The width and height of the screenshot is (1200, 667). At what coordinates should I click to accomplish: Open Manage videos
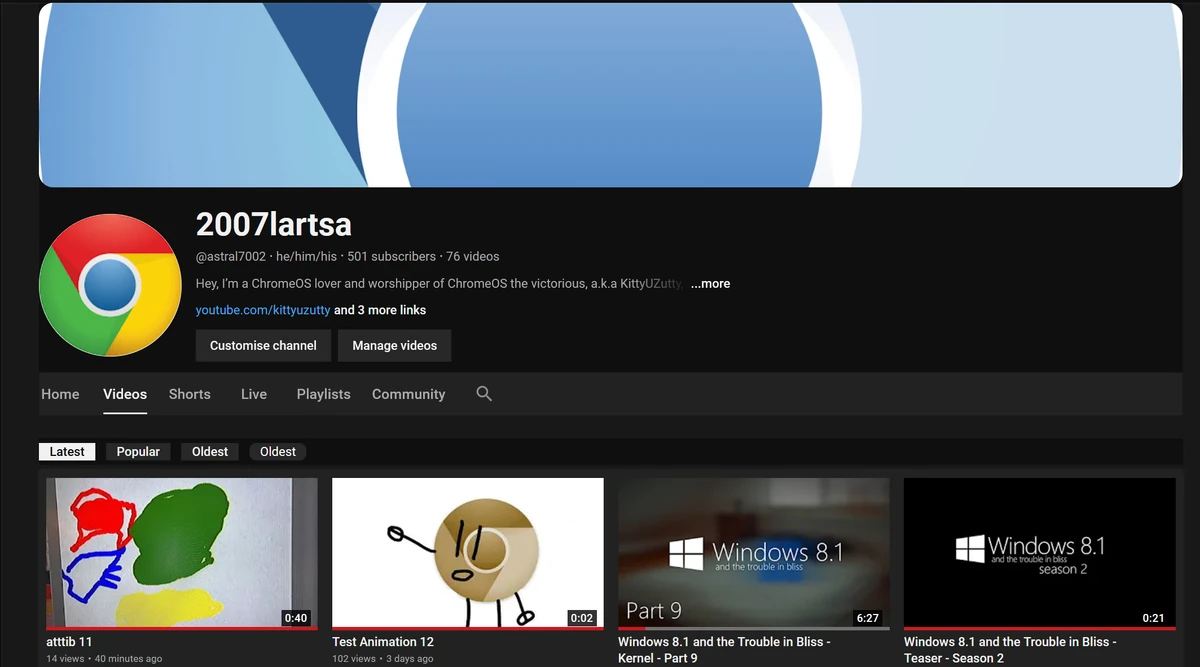pos(394,345)
